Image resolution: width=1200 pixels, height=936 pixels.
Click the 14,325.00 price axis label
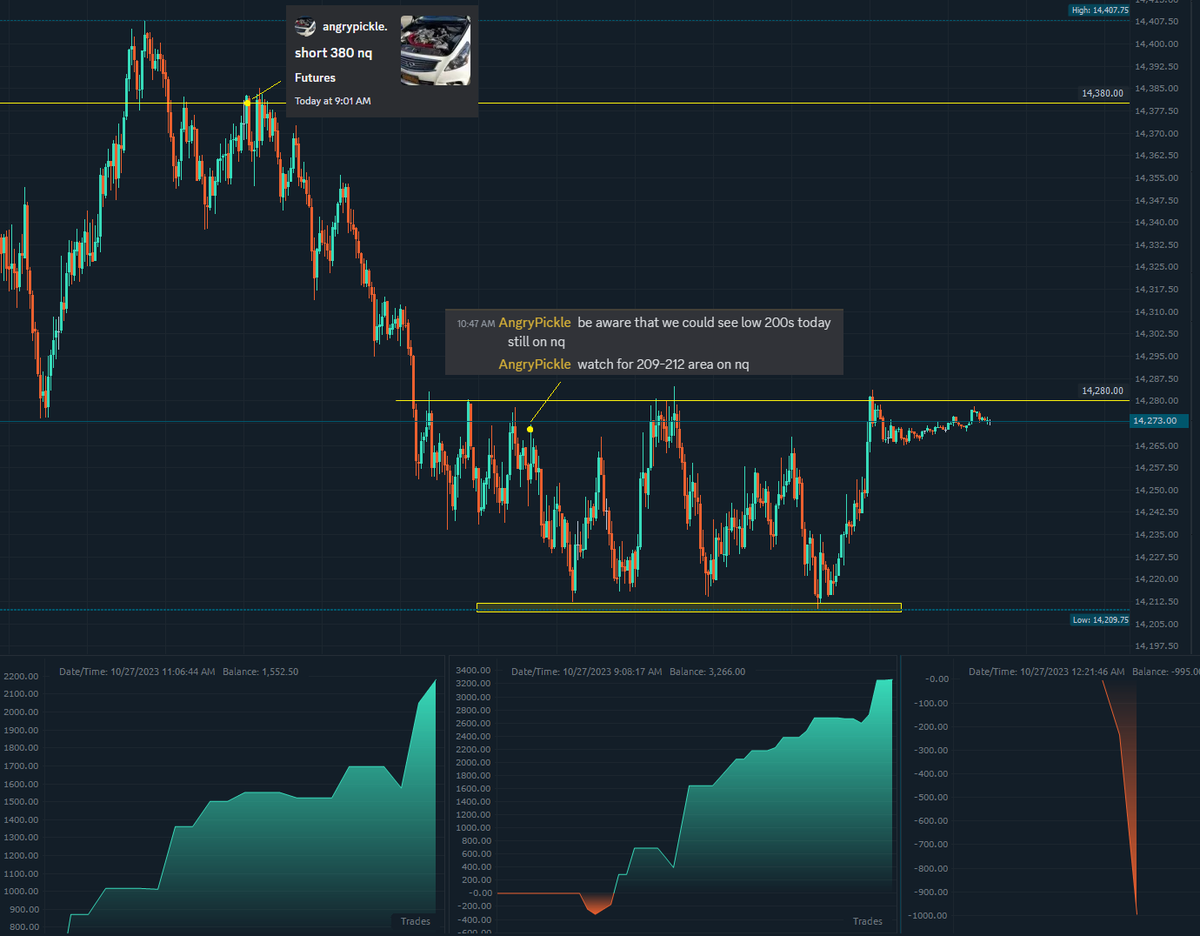[1155, 267]
